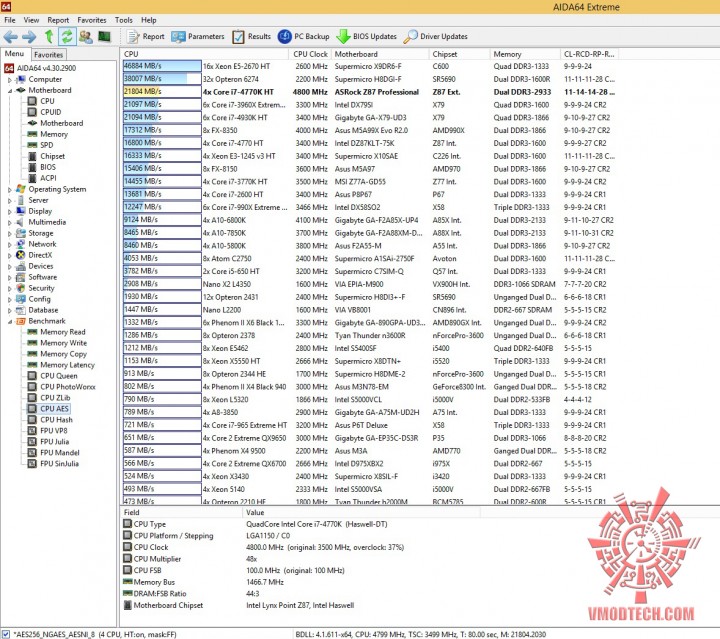Open the Memory Latency benchmark

(61, 365)
